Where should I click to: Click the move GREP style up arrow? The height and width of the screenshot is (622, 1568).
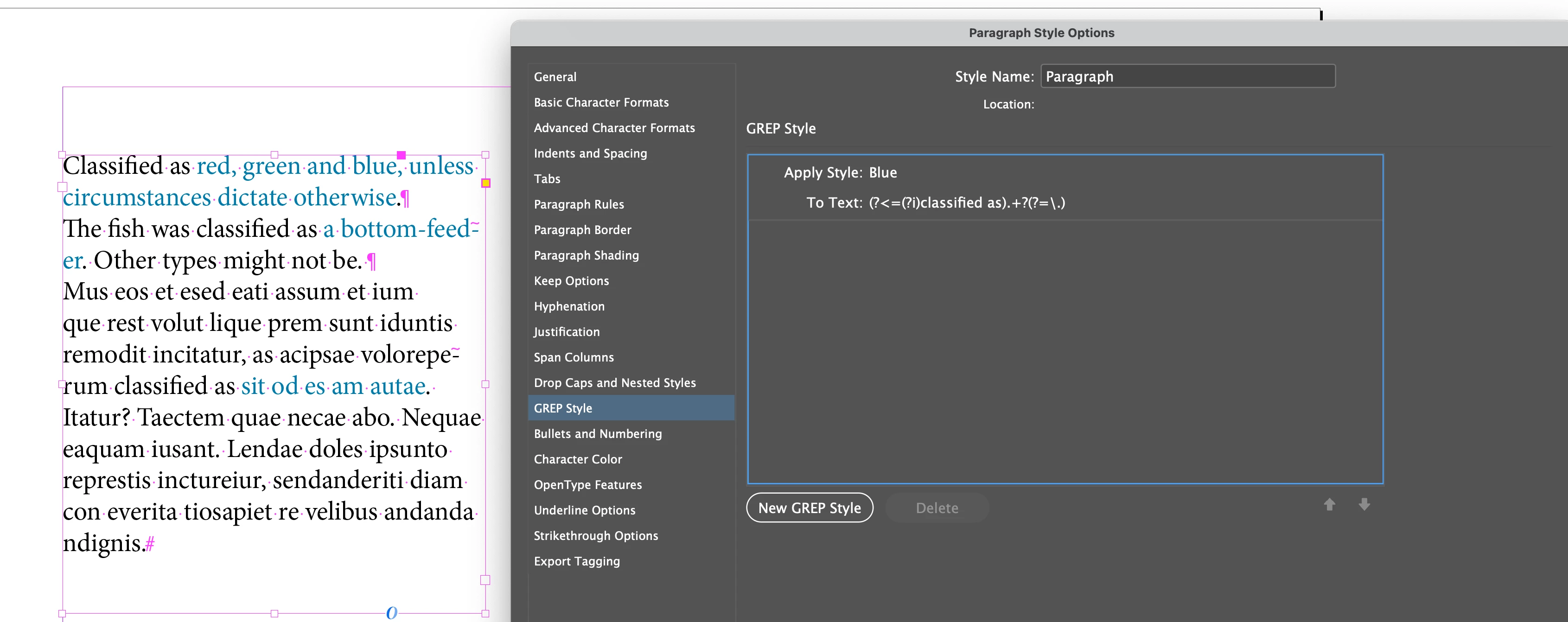1329,505
